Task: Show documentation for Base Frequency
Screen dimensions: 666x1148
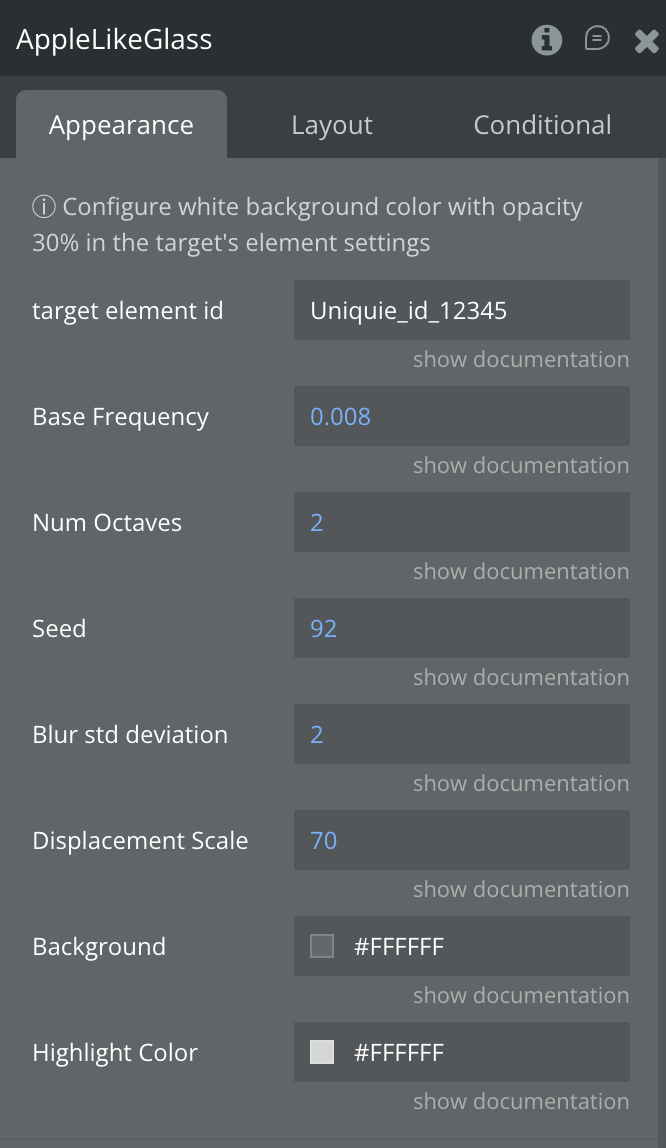Action: click(x=521, y=466)
